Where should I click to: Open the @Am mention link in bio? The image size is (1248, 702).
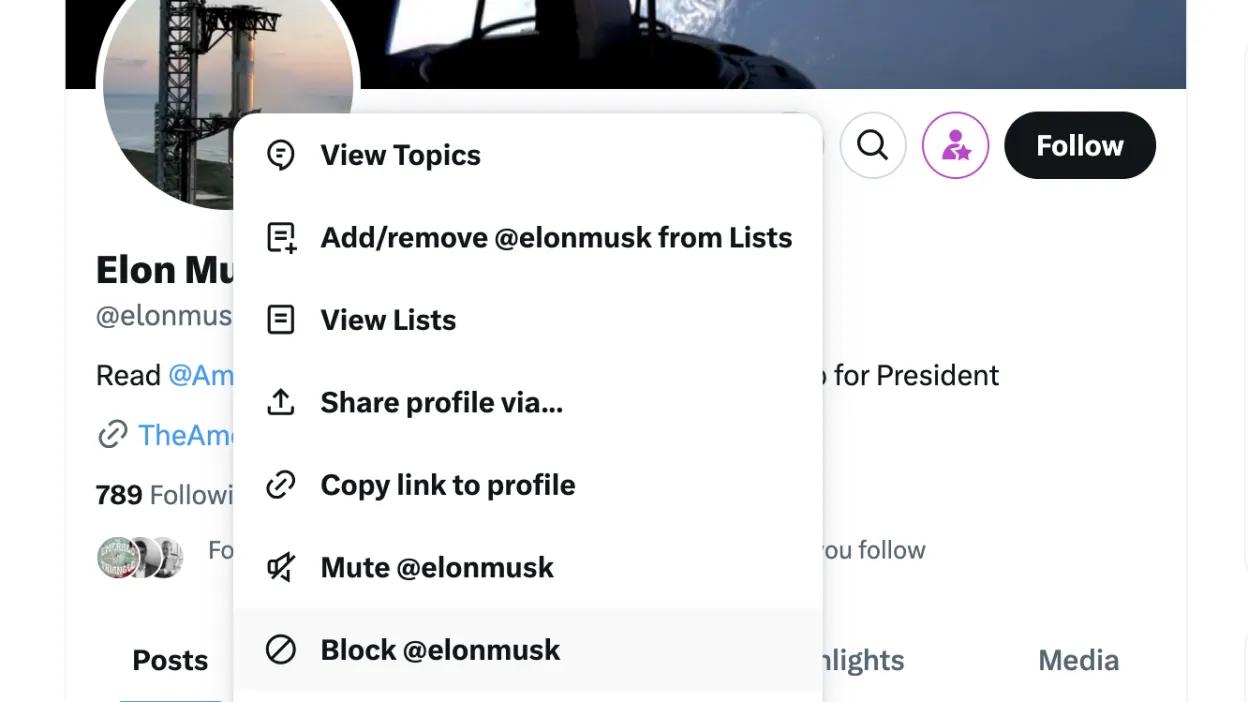click(x=200, y=375)
